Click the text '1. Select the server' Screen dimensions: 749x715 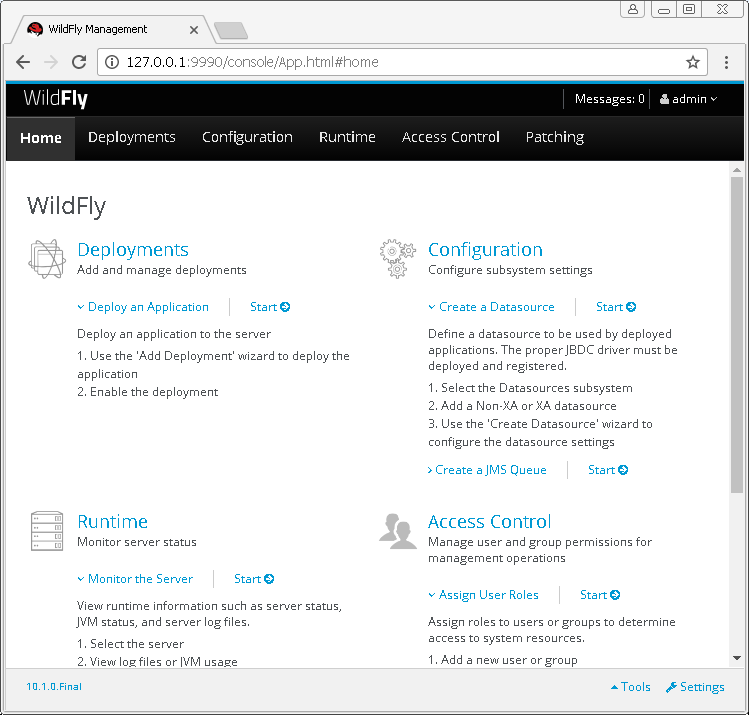coord(130,644)
